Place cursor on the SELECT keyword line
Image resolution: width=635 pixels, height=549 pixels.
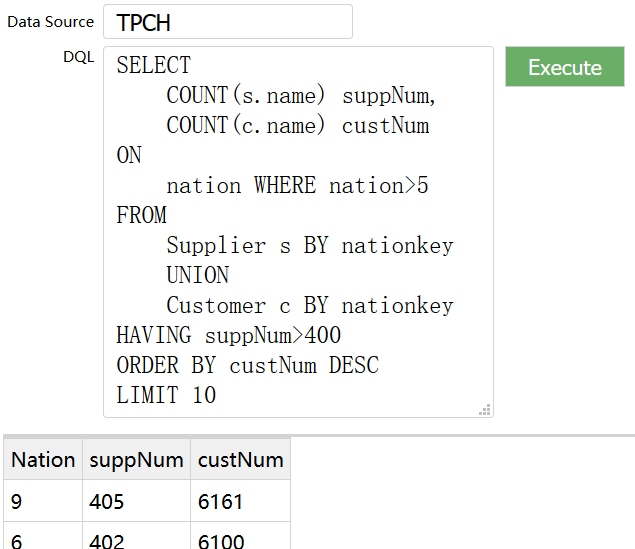point(153,66)
